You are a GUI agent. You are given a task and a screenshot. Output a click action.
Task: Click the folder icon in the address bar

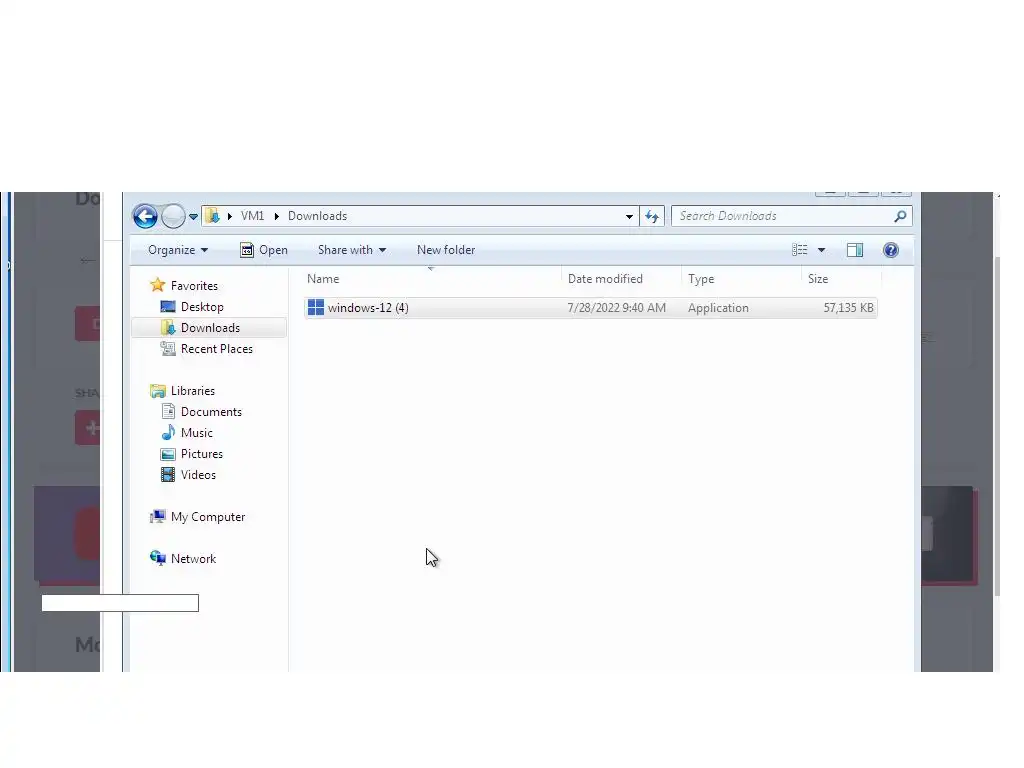tap(212, 216)
